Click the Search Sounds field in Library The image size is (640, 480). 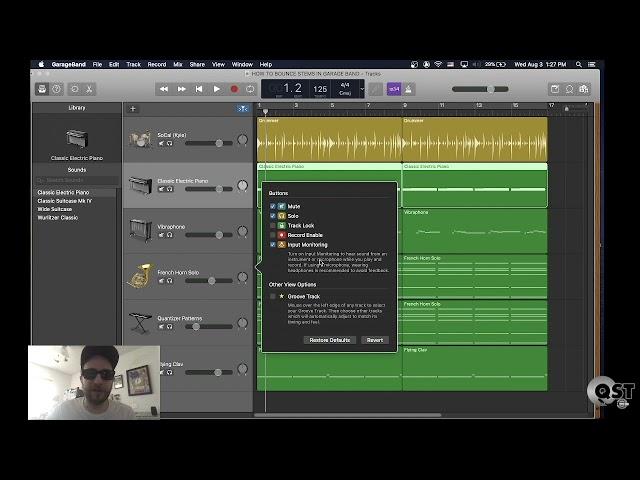(76, 180)
